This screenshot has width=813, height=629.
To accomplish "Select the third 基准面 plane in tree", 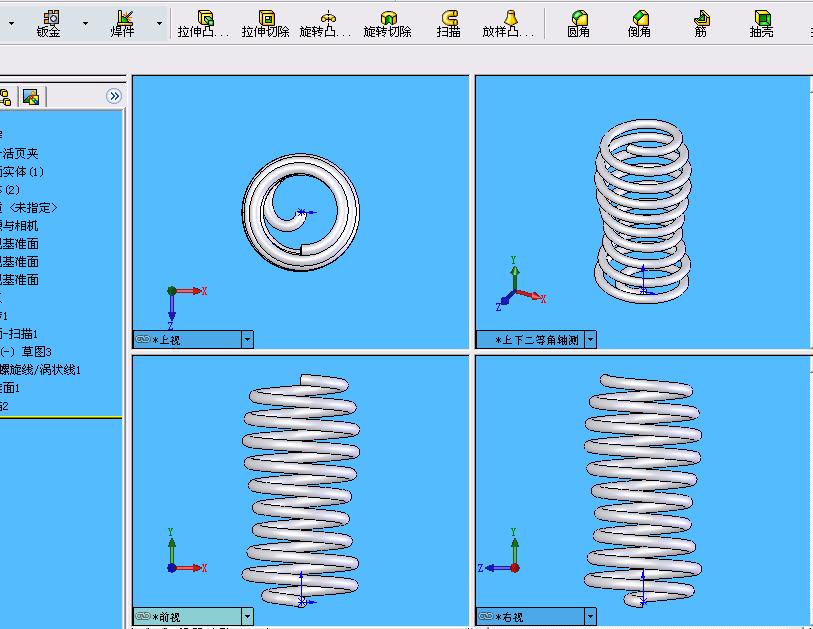I will (x=19, y=279).
